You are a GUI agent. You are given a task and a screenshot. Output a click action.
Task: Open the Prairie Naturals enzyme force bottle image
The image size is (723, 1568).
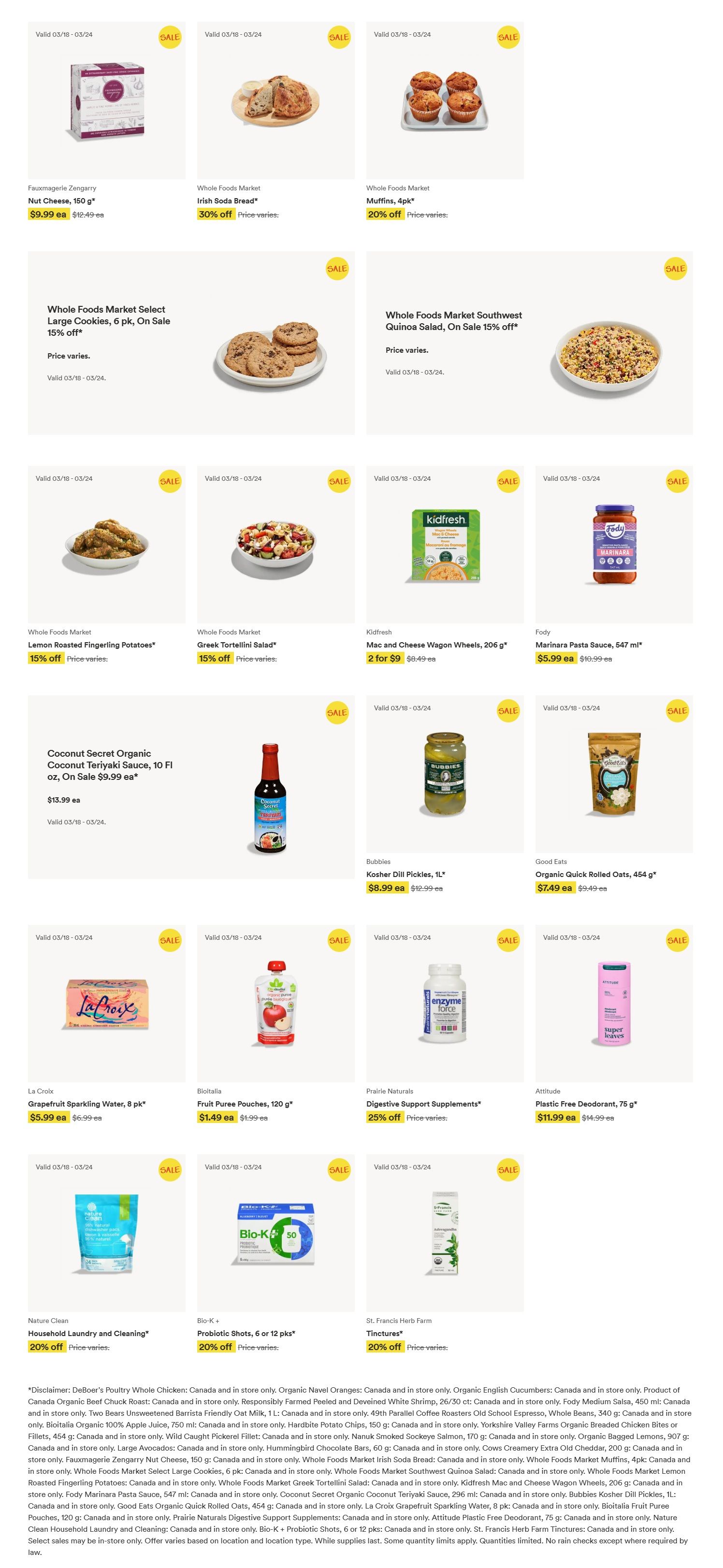pyautogui.click(x=445, y=1003)
